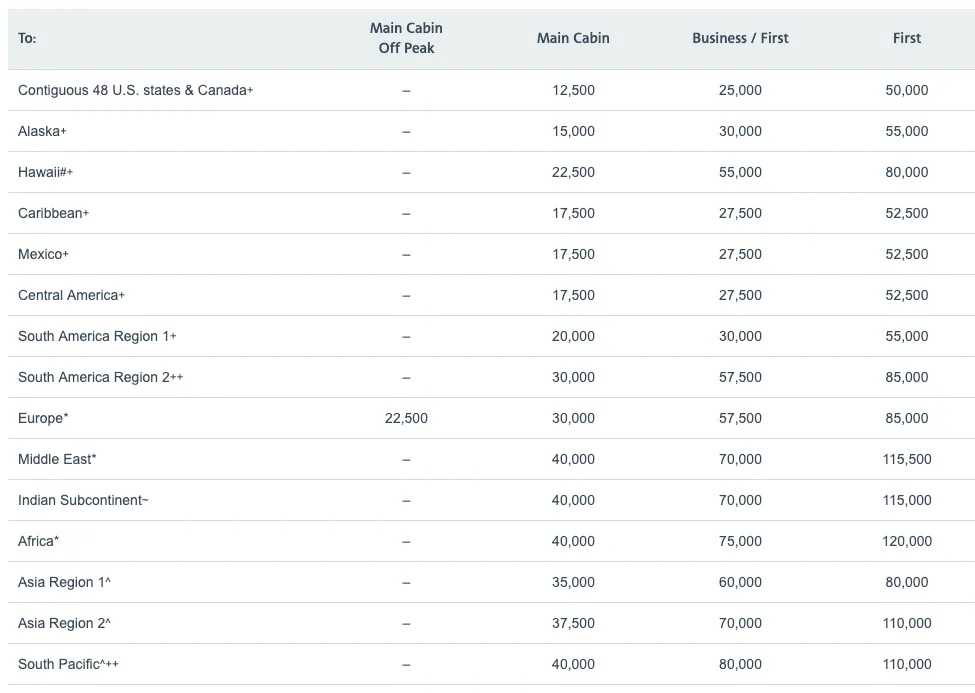Click the Asia Region 1 row label
The height and width of the screenshot is (693, 975).
(x=64, y=582)
